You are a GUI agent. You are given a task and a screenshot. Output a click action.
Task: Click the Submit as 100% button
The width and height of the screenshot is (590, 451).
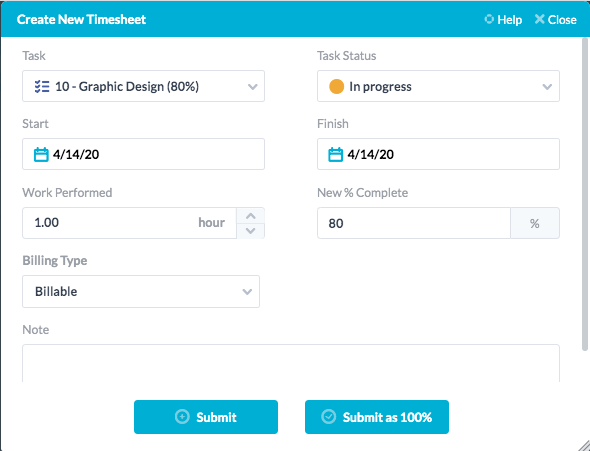377,417
